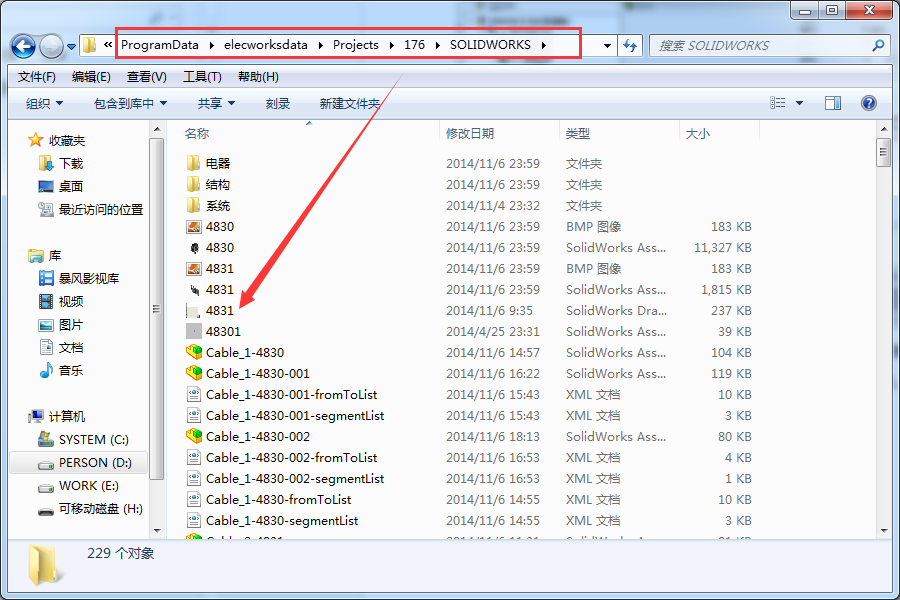Select Projects in the address path
Screen dimensions: 900x600
(356, 45)
